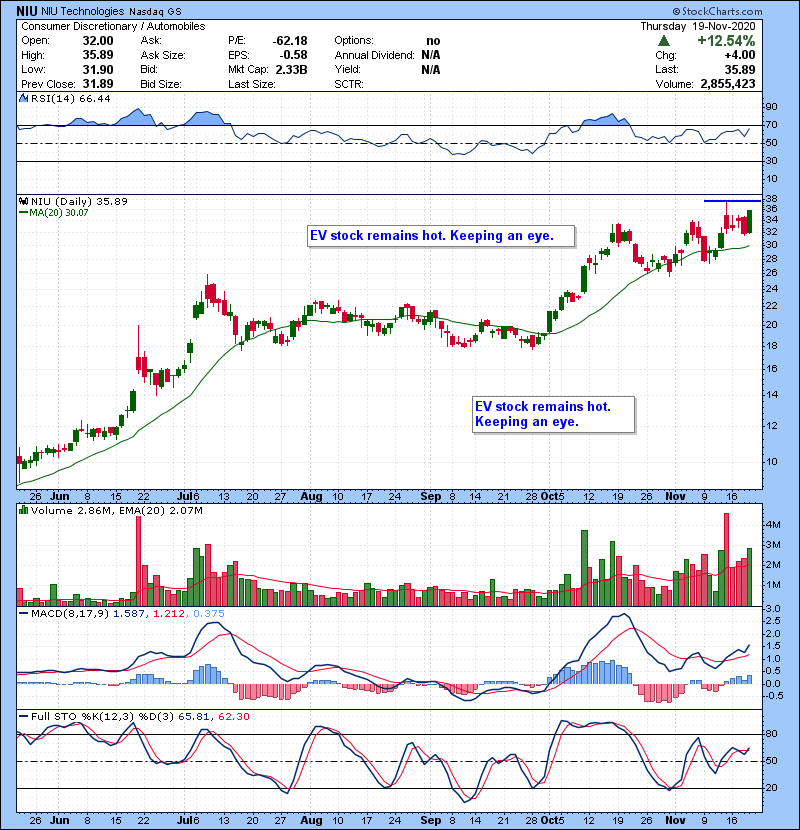
Task: Click the 1.212 MACD signal value
Action: click(x=169, y=613)
